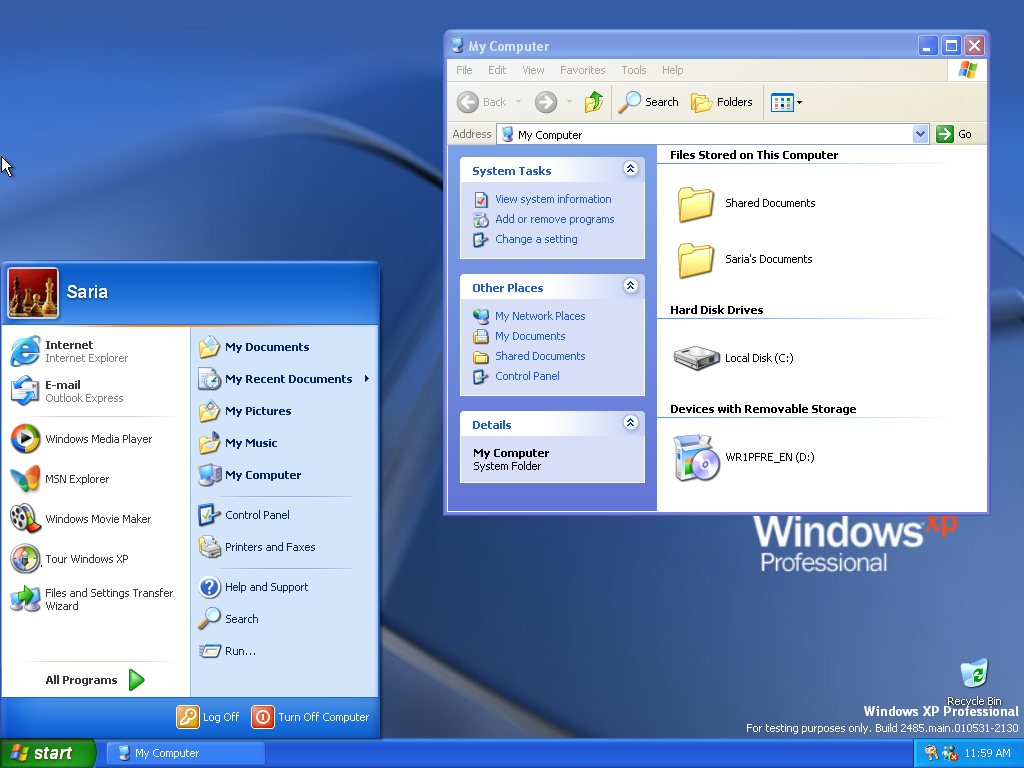Viewport: 1024px width, 768px height.
Task: Open Windows Media Player from Start menu
Action: tap(97, 439)
